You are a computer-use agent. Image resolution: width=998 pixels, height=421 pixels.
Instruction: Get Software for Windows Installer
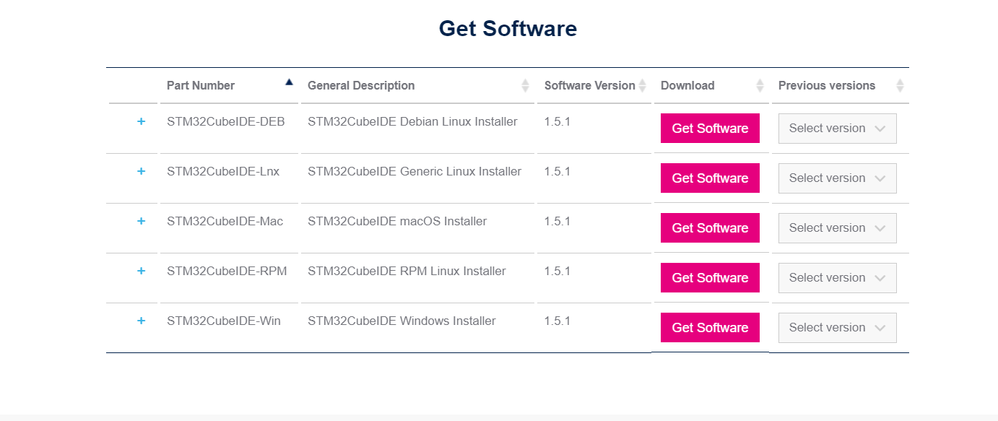pyautogui.click(x=710, y=327)
